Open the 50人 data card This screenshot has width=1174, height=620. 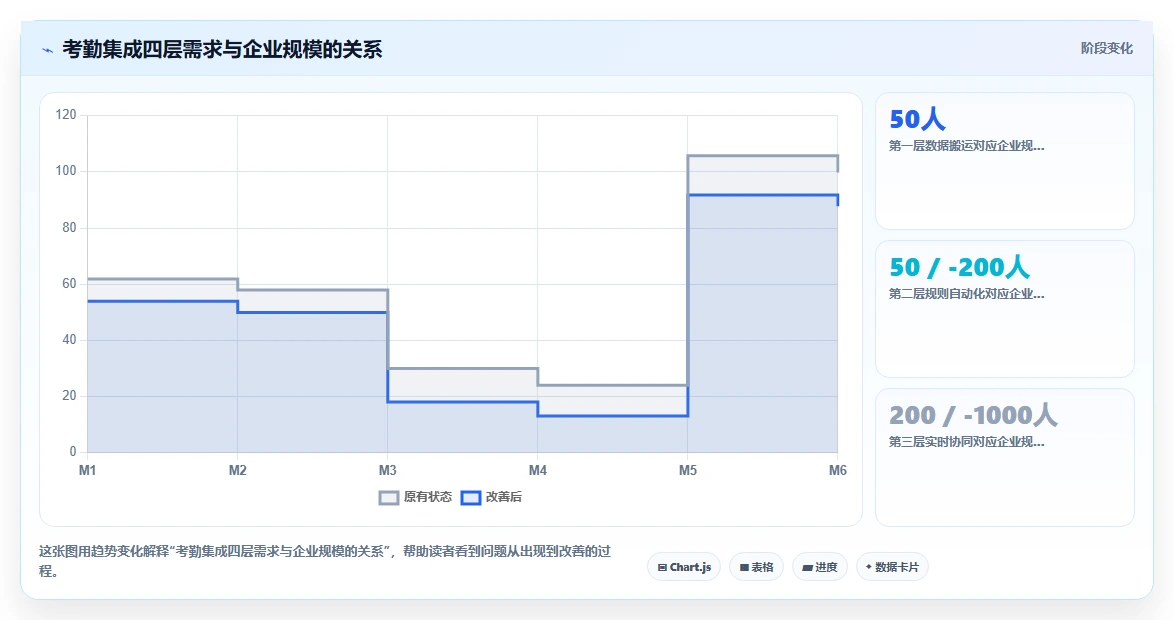[1005, 161]
